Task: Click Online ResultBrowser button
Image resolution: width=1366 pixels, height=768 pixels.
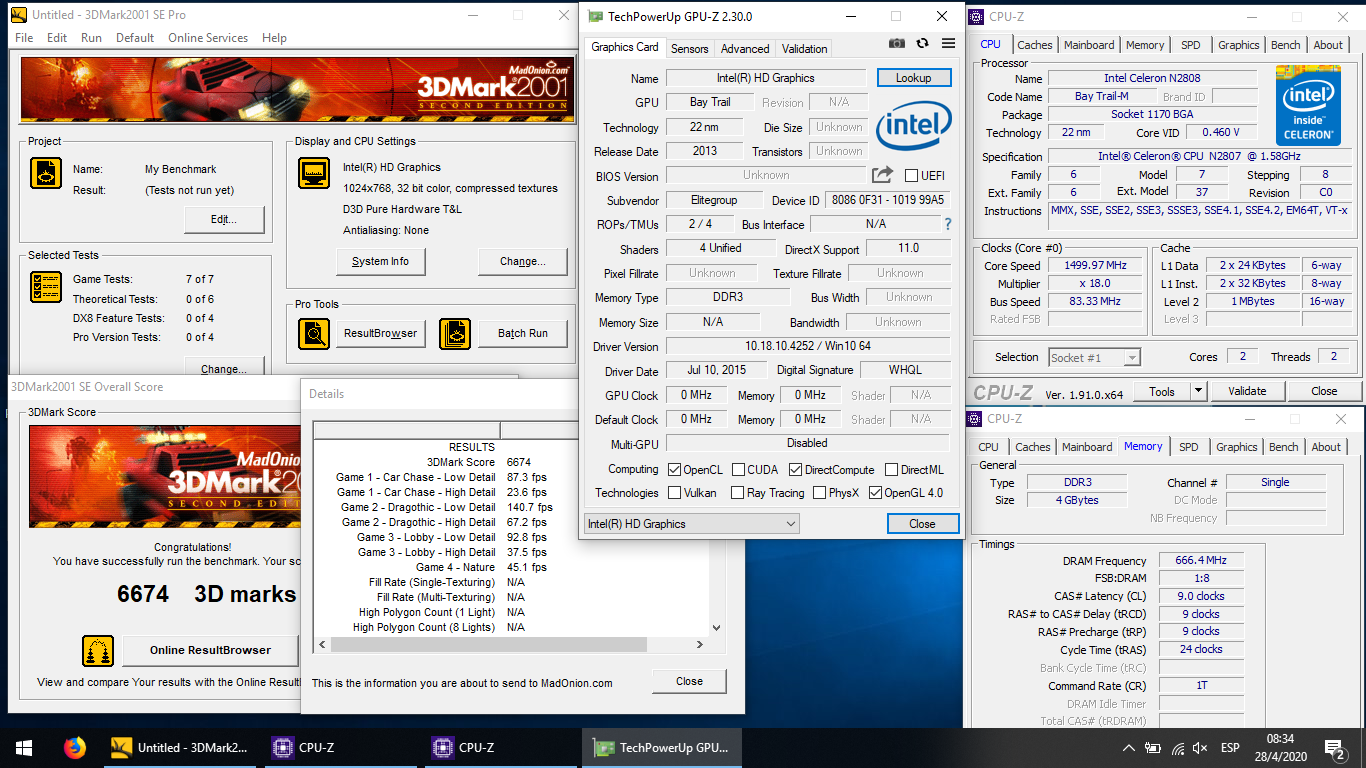Action: (210, 650)
